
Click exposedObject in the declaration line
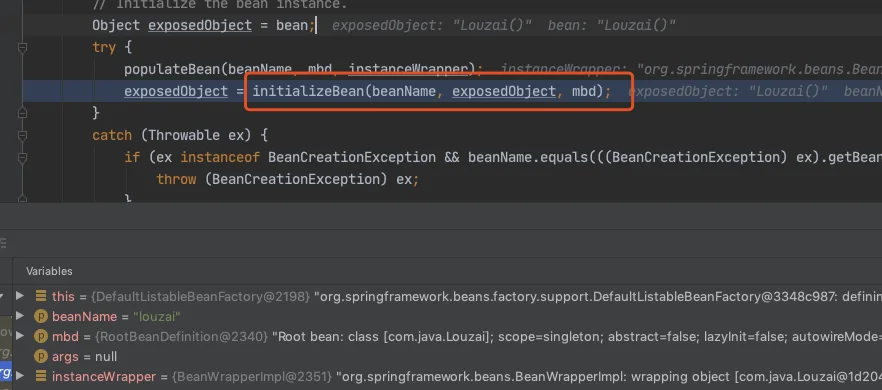coord(200,25)
